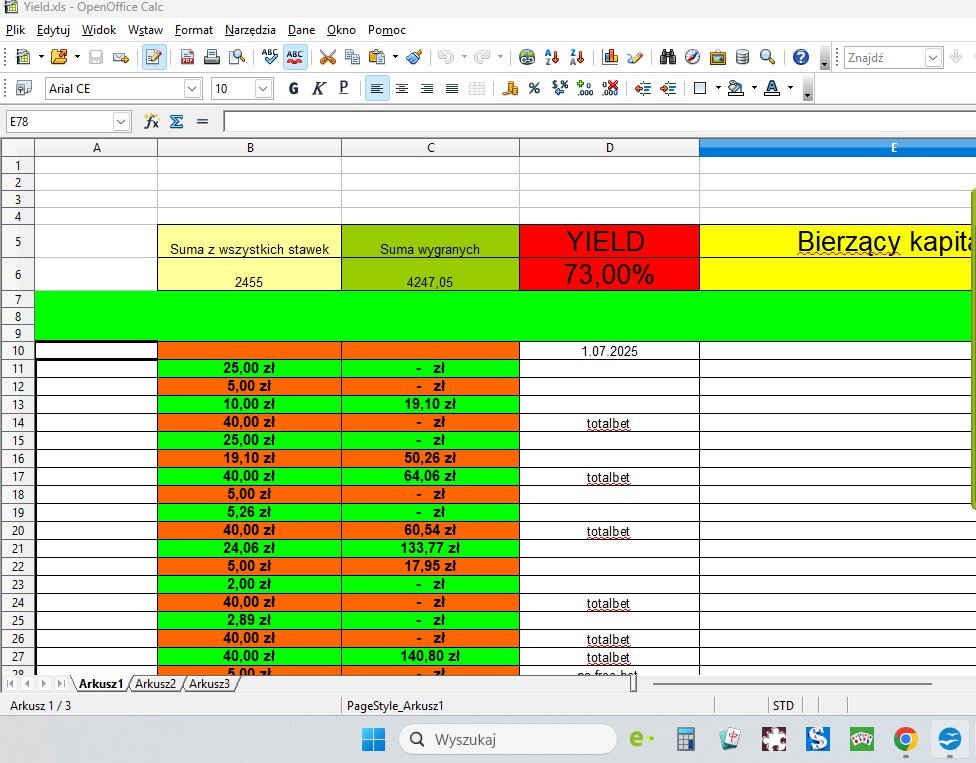Open Find & Replace binoculars icon

pos(668,57)
